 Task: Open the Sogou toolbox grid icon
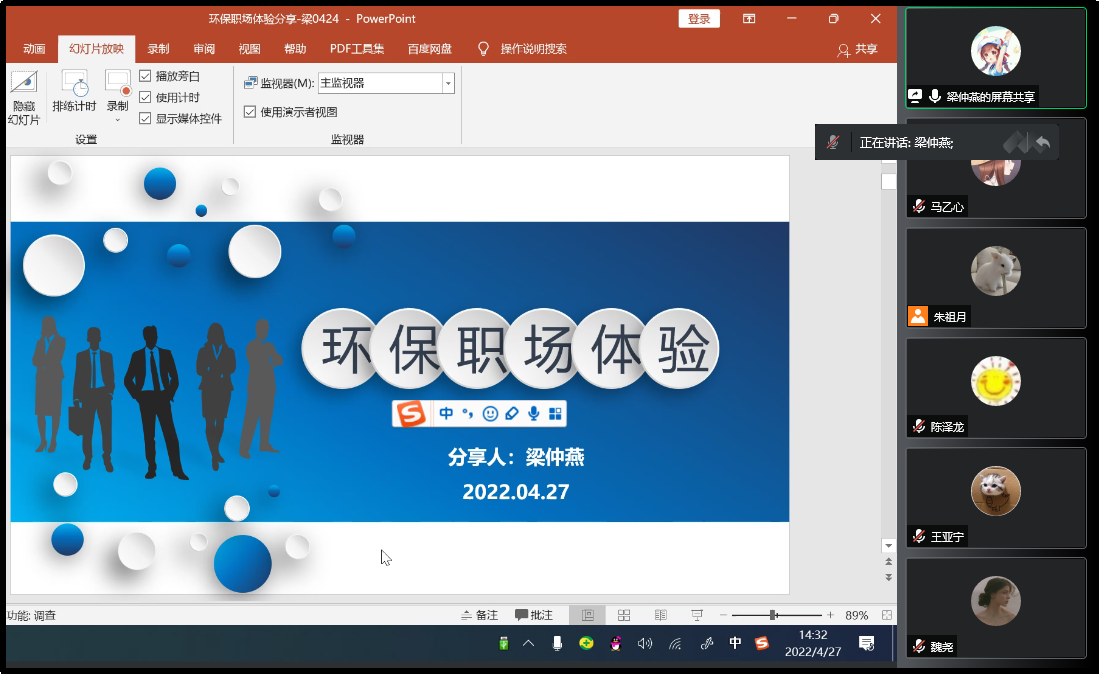[x=555, y=413]
